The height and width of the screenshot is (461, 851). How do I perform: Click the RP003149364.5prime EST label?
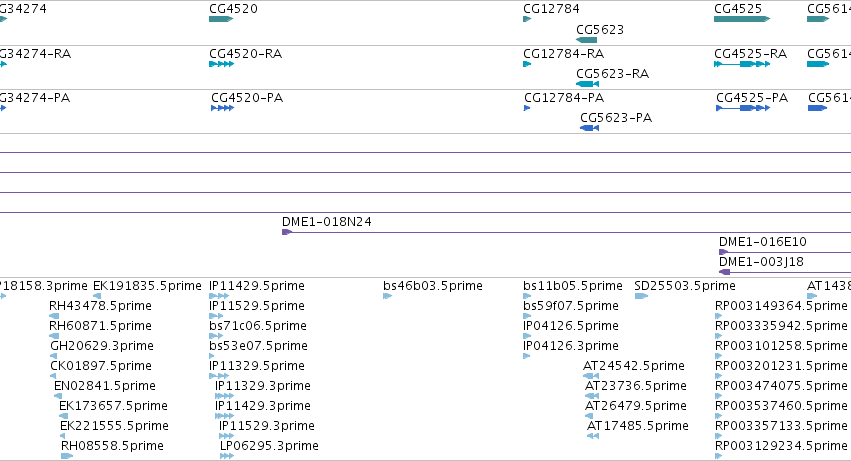(782, 306)
